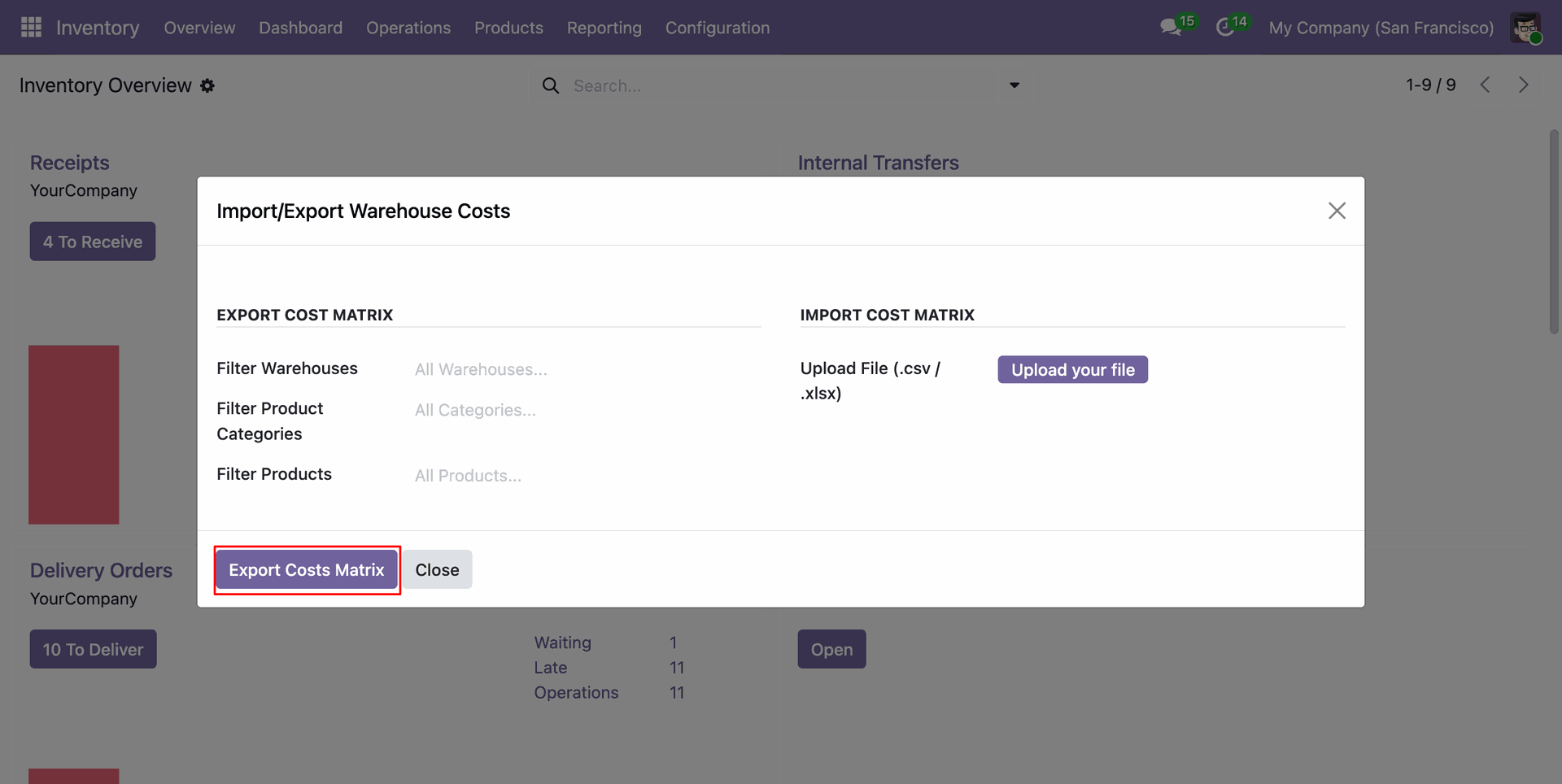1562x784 pixels.
Task: Click the Operations count row in Delivery Orders
Action: (609, 693)
